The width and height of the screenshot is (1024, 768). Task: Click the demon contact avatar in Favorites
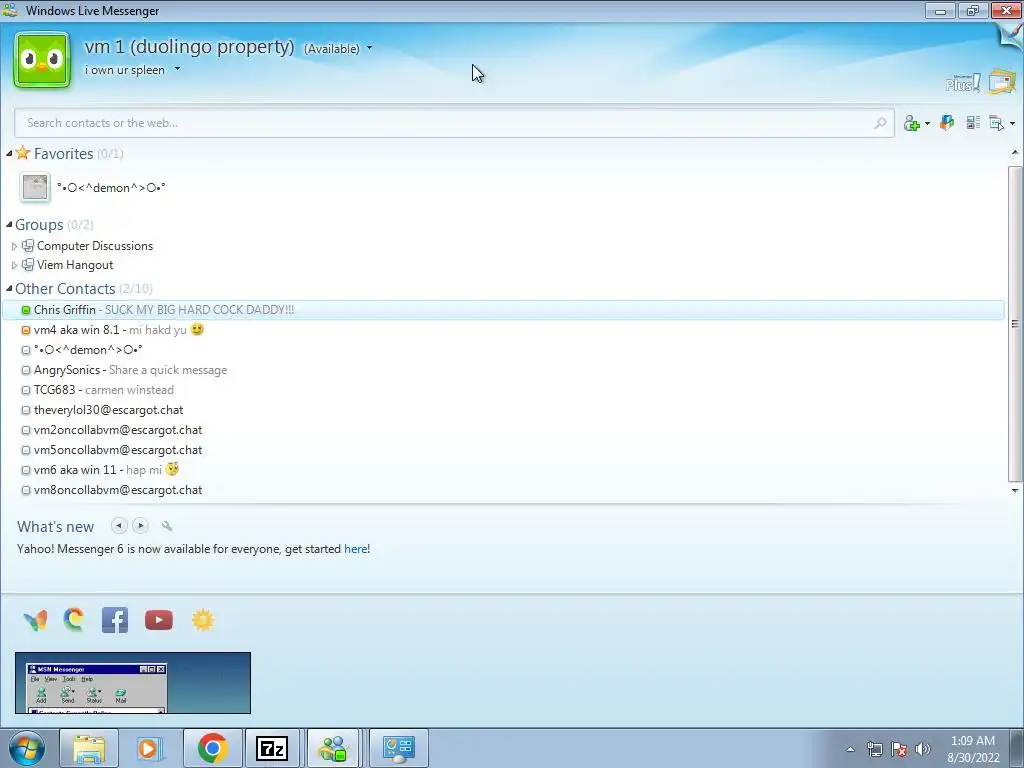(x=35, y=187)
